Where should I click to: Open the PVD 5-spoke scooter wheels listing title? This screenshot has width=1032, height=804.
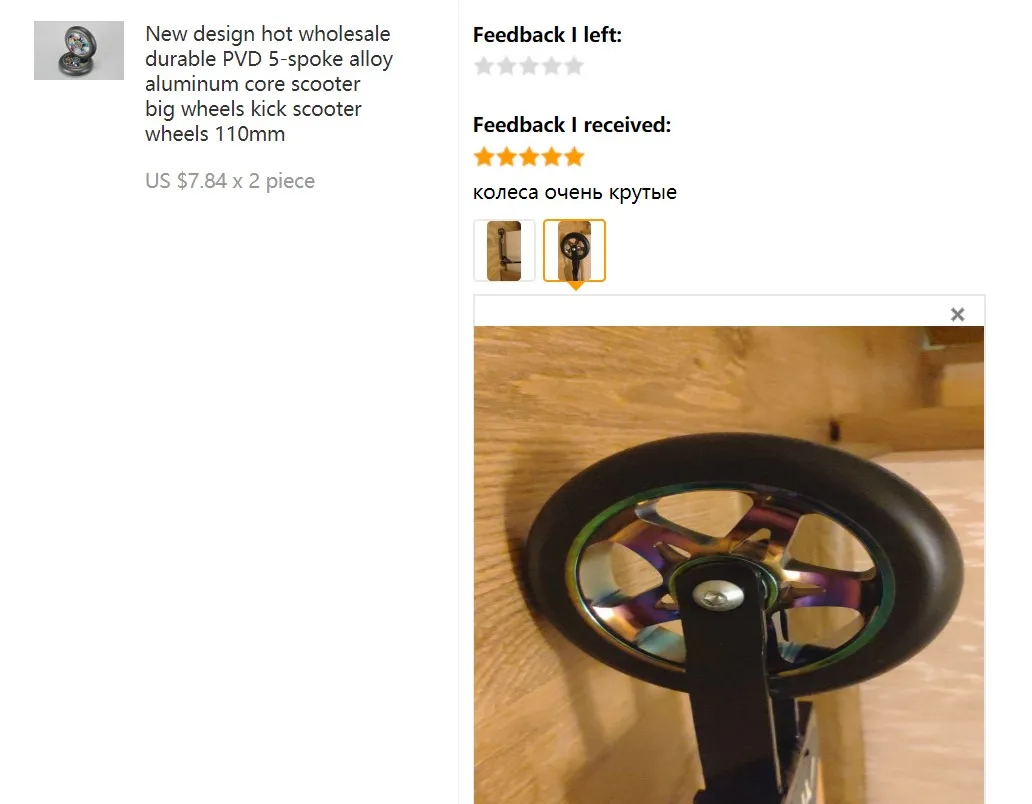[269, 84]
